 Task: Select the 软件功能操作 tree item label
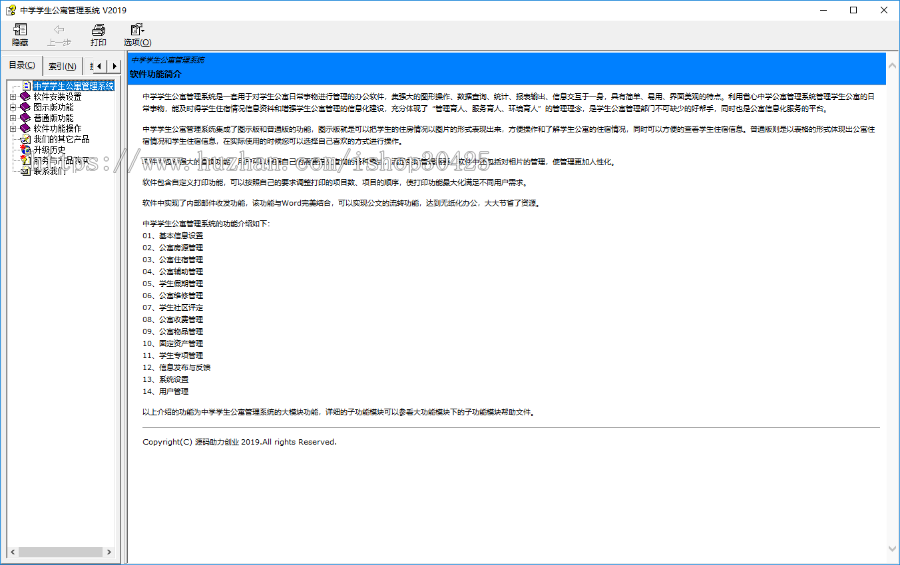(x=57, y=129)
